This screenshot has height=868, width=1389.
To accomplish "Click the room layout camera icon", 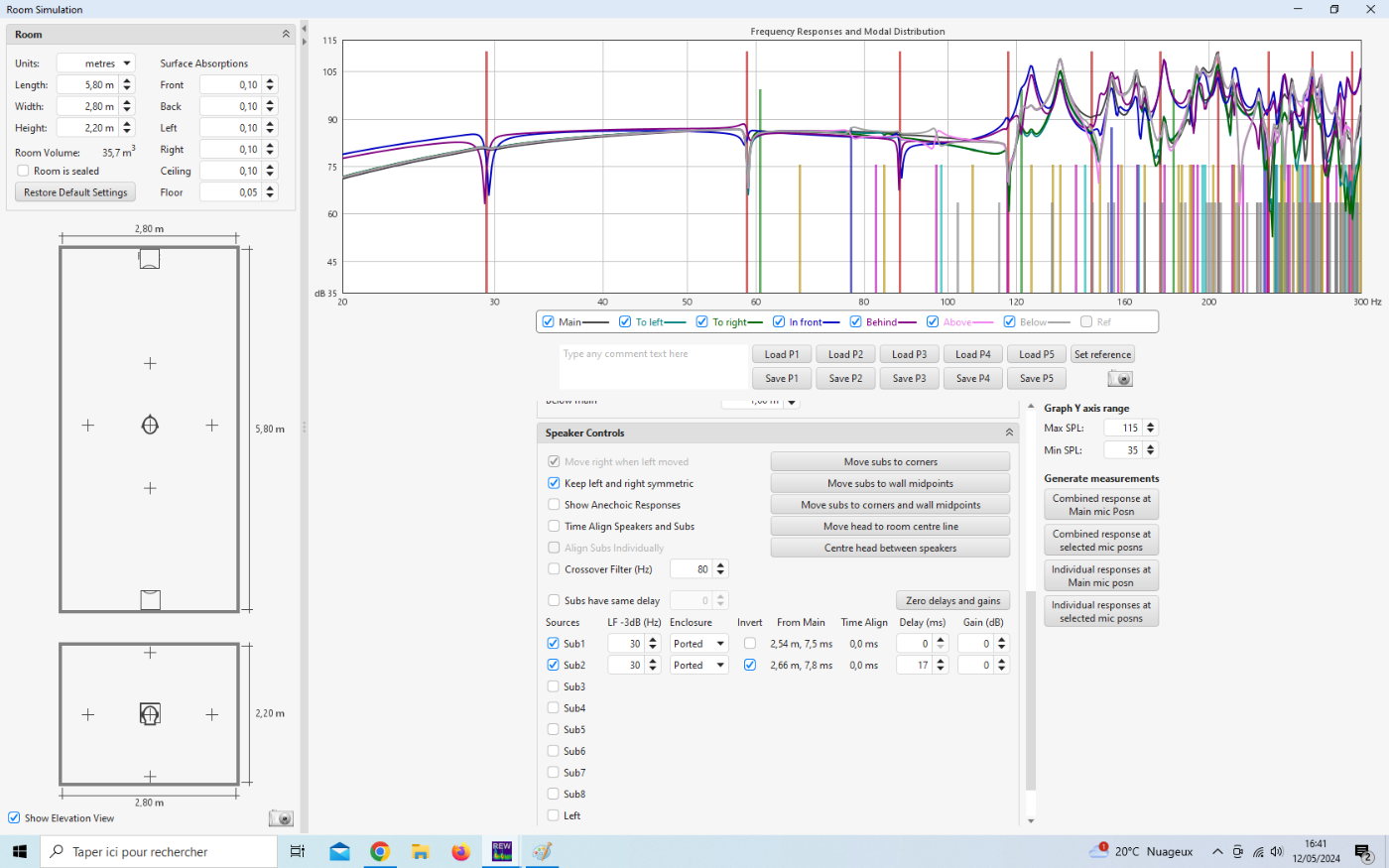I will point(281,818).
